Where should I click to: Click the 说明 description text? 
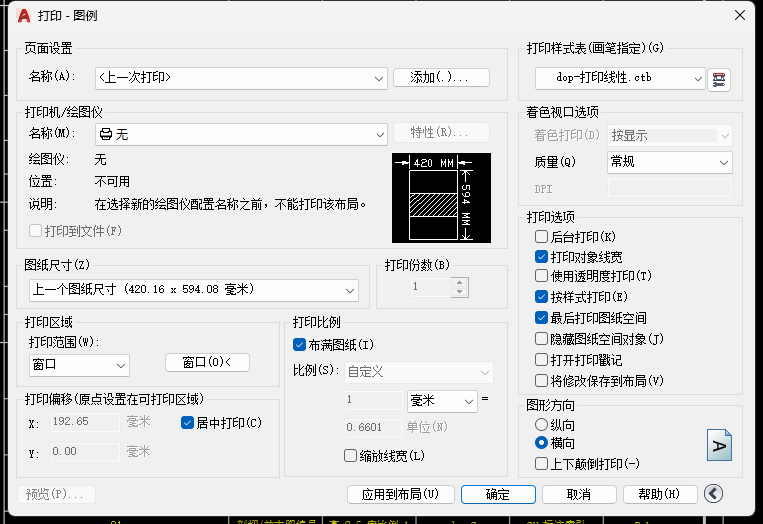pyautogui.click(x=230, y=204)
